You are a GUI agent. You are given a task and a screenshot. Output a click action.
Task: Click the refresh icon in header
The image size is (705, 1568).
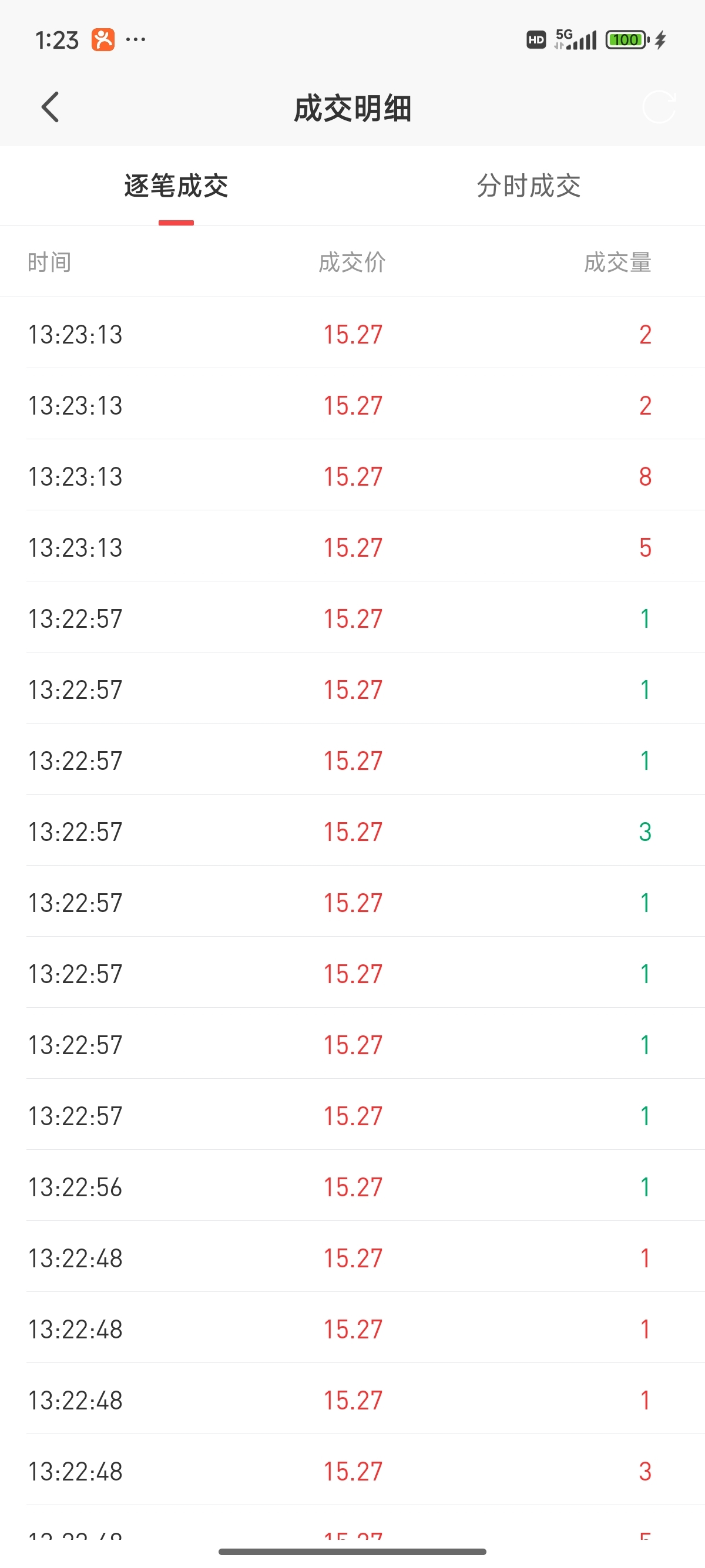point(659,107)
